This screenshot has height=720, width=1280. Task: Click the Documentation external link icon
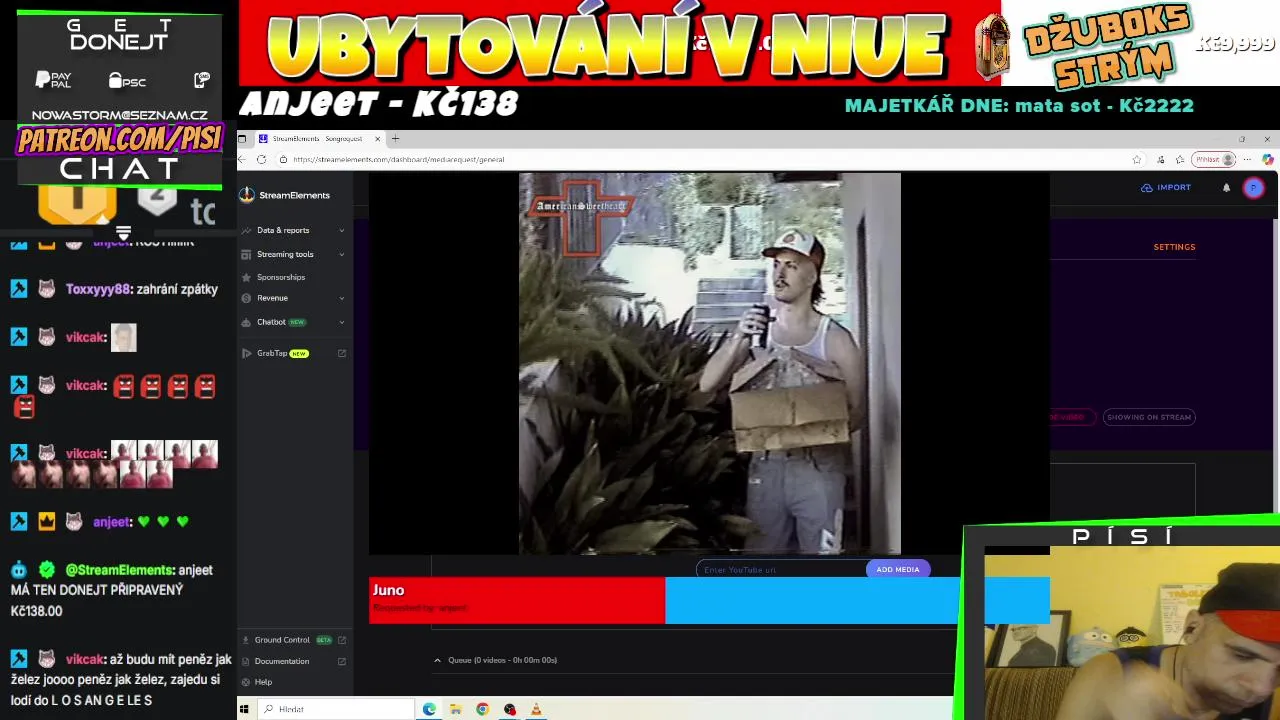click(x=341, y=661)
